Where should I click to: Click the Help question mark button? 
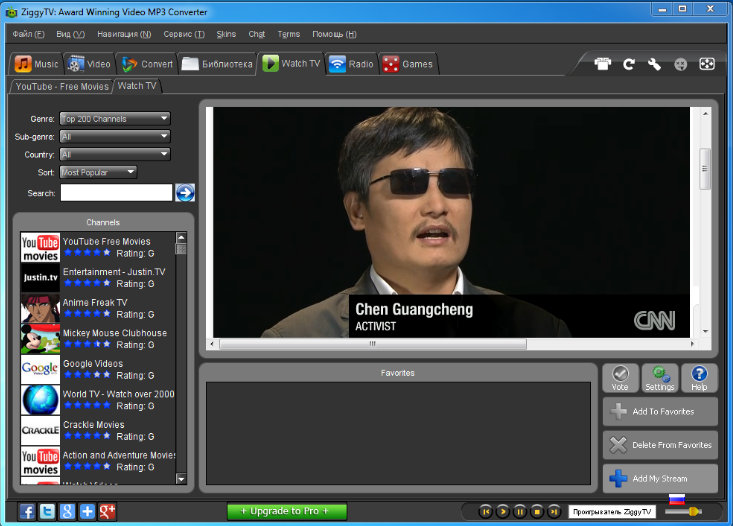point(699,378)
